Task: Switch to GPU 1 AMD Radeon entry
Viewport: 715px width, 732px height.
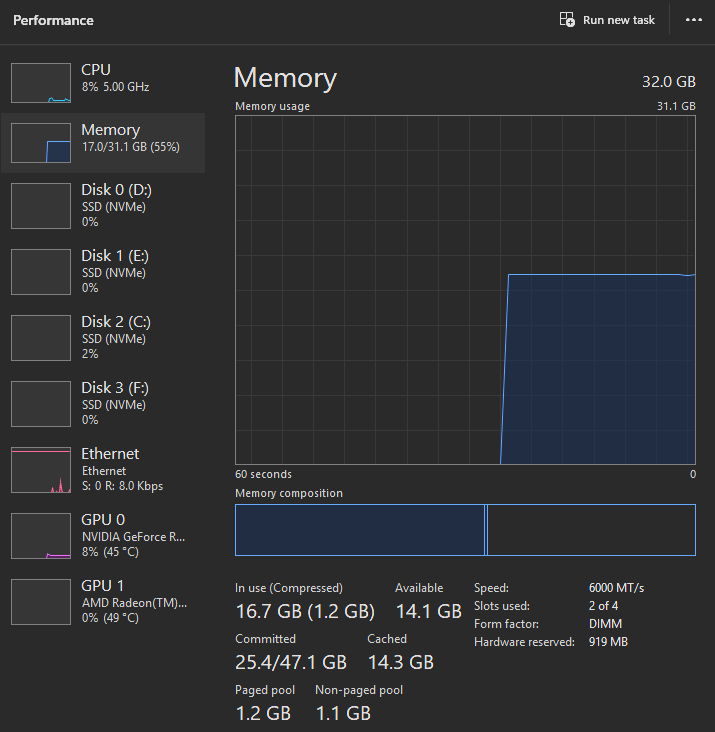Action: [103, 601]
